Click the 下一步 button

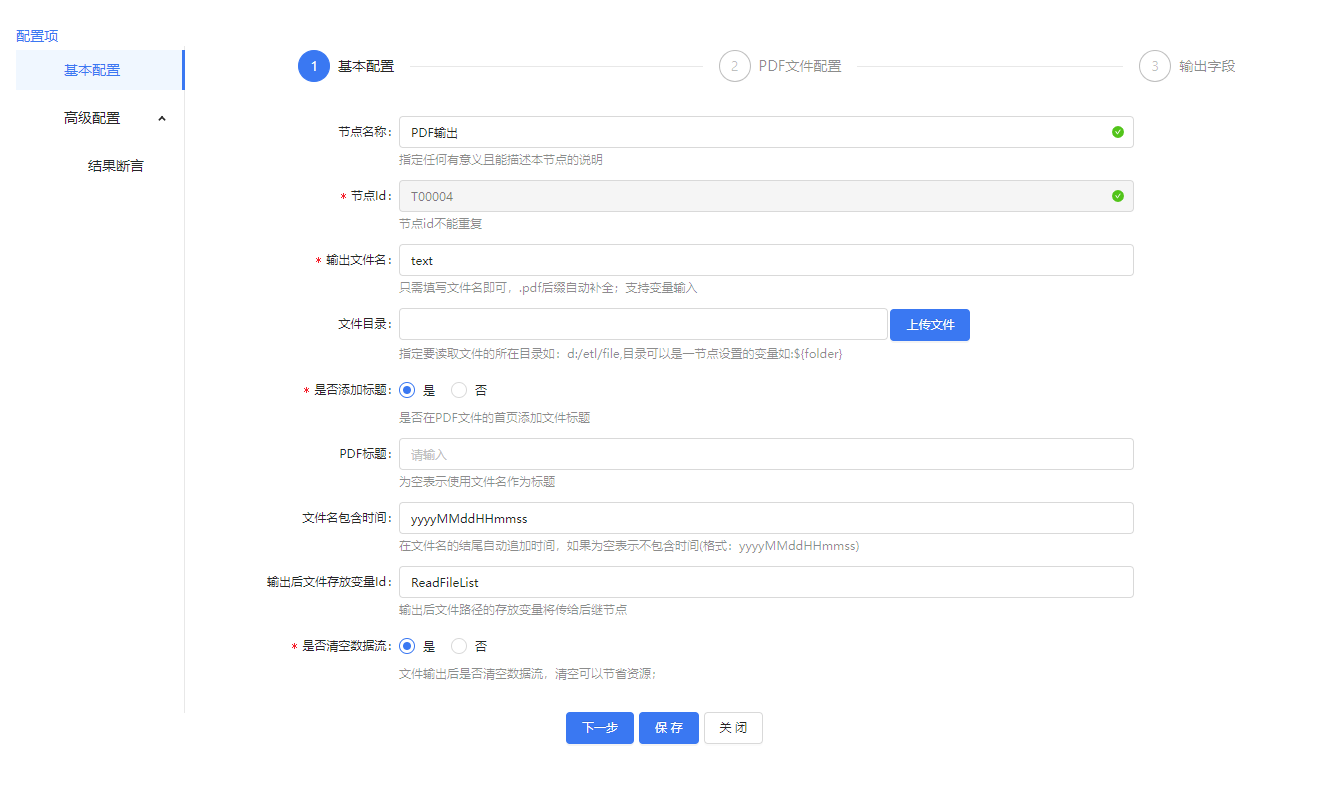[x=599, y=728]
